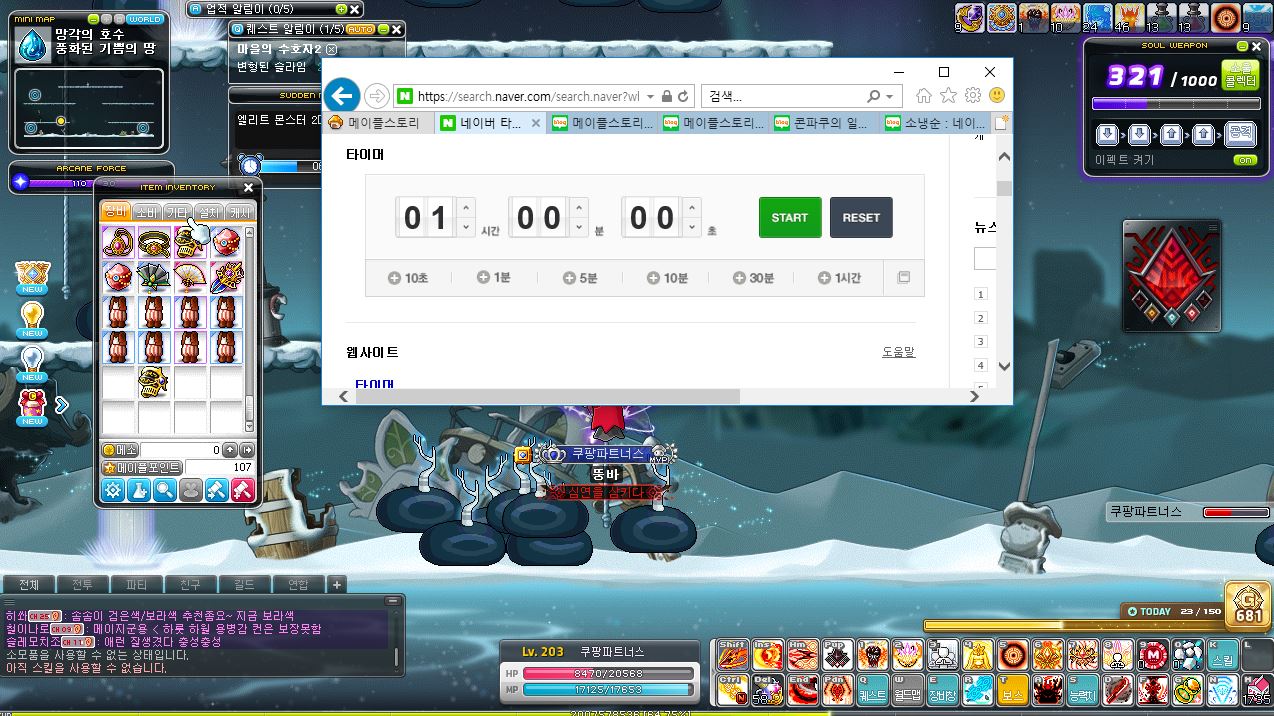Increase timer hours with up arrow
Image resolution: width=1274 pixels, height=716 pixels.
466,207
